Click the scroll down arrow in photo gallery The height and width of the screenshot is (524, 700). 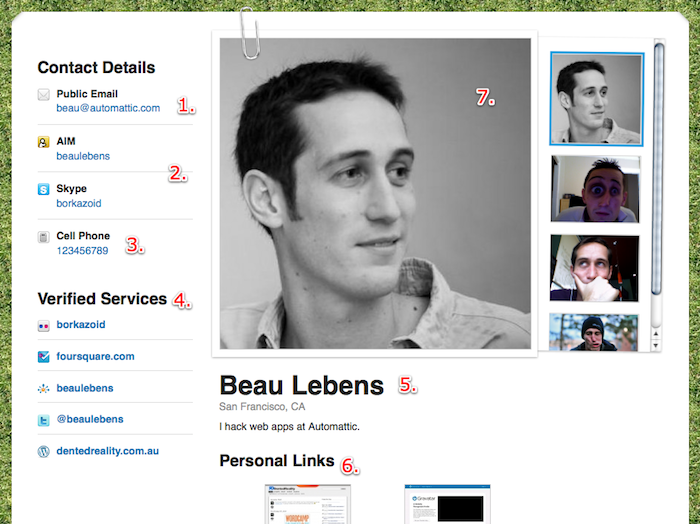point(658,345)
